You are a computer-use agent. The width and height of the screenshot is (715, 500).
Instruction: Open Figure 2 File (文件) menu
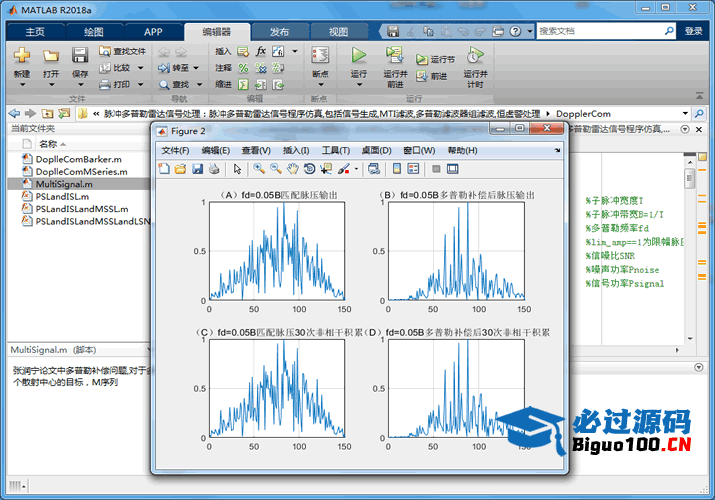tap(176, 150)
